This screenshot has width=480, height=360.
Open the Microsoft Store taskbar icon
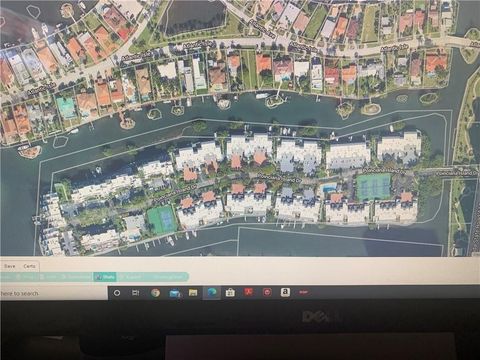click(x=230, y=293)
